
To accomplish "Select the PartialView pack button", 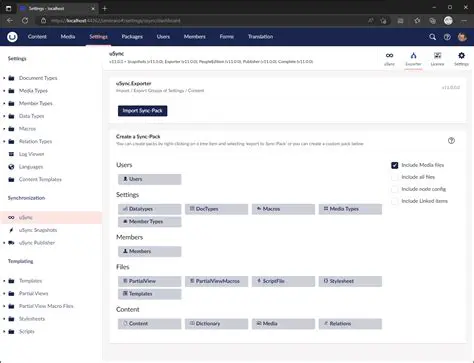I will [150, 281].
